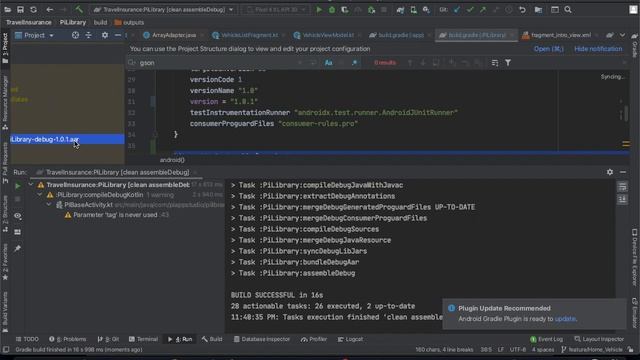Rerun the Gradle task with green arrow
The height and width of the screenshot is (360, 640).
click(x=18, y=186)
